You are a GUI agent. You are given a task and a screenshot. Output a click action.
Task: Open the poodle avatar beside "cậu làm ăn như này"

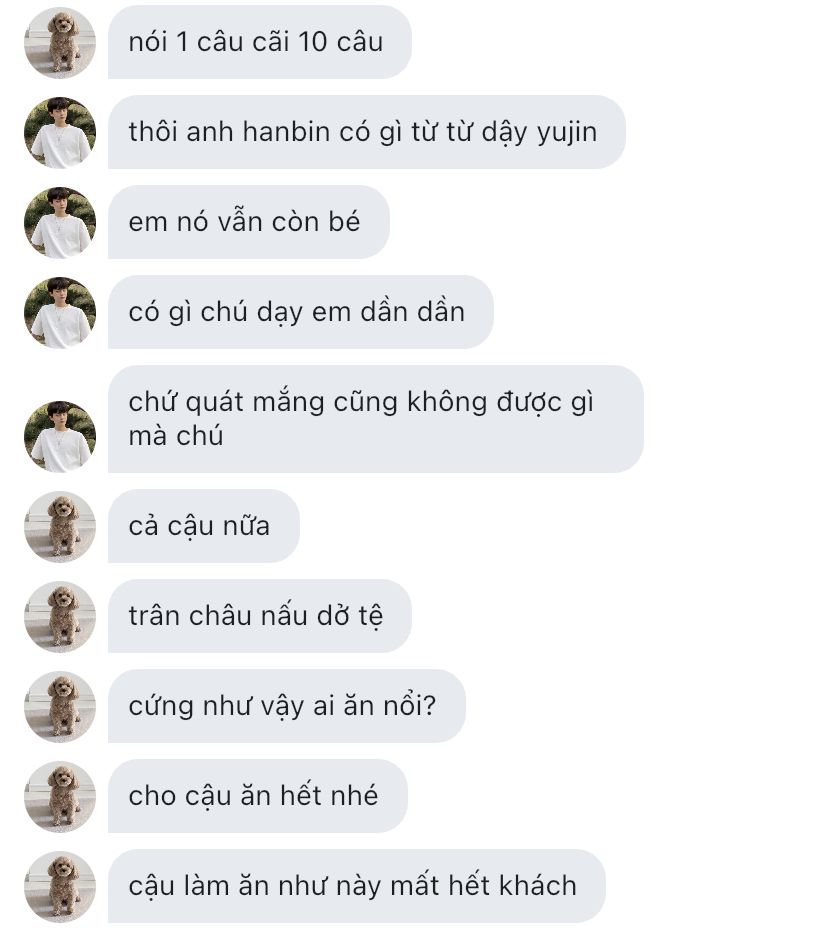point(60,886)
